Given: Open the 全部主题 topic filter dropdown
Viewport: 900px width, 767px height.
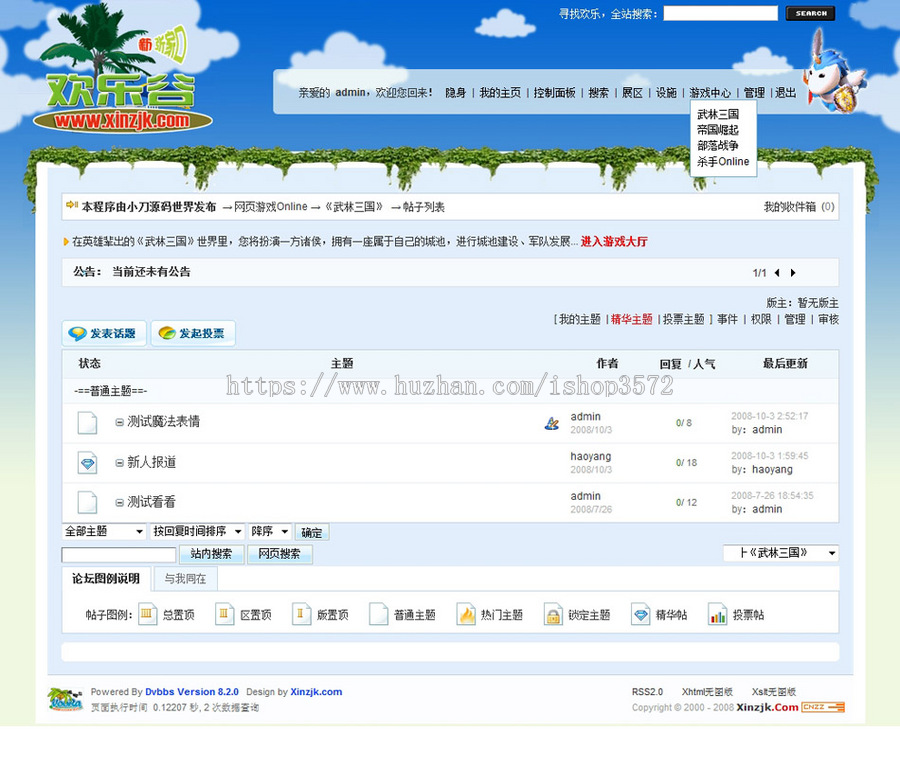Looking at the screenshot, I should (x=103, y=531).
